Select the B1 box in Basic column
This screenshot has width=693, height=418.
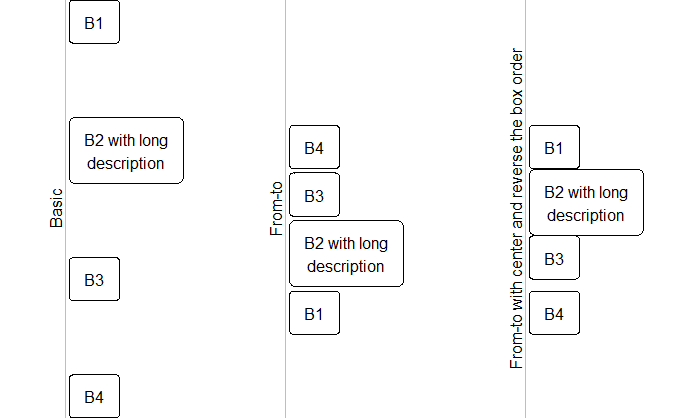(x=94, y=23)
